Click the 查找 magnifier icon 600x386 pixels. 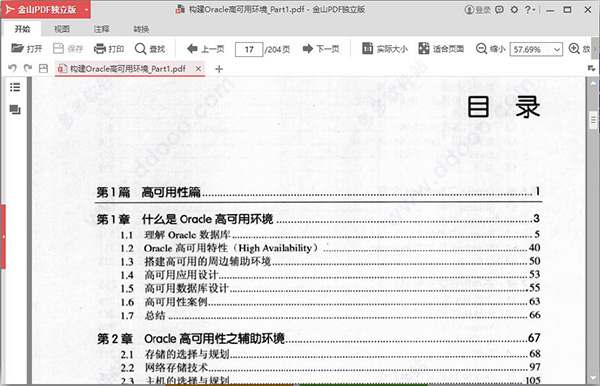(x=140, y=49)
